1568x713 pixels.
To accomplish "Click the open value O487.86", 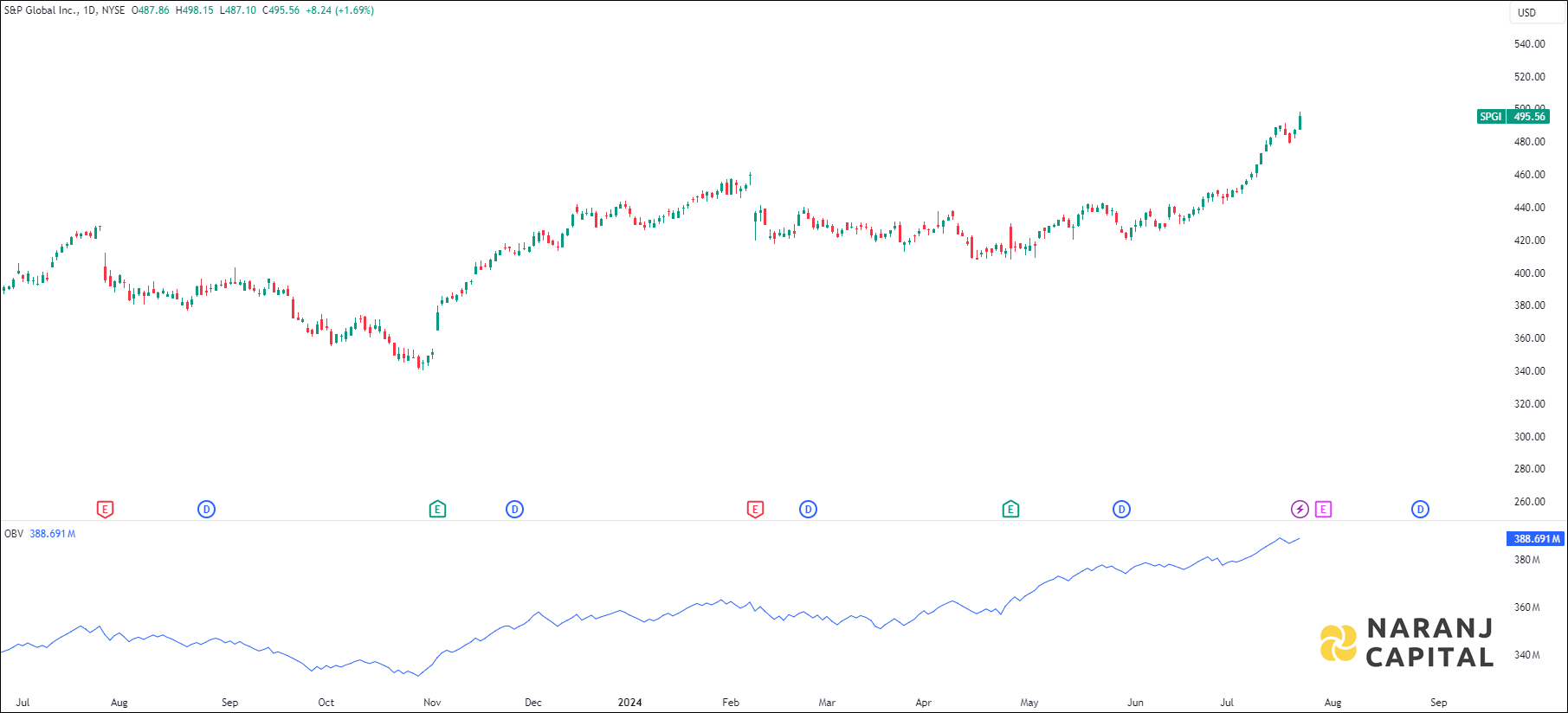I will pyautogui.click(x=151, y=10).
